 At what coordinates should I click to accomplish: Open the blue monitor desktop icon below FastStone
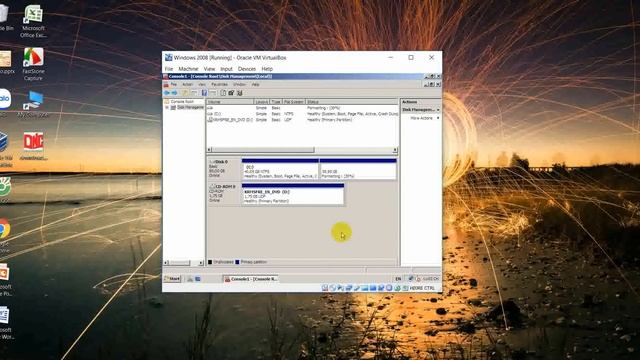tap(33, 104)
